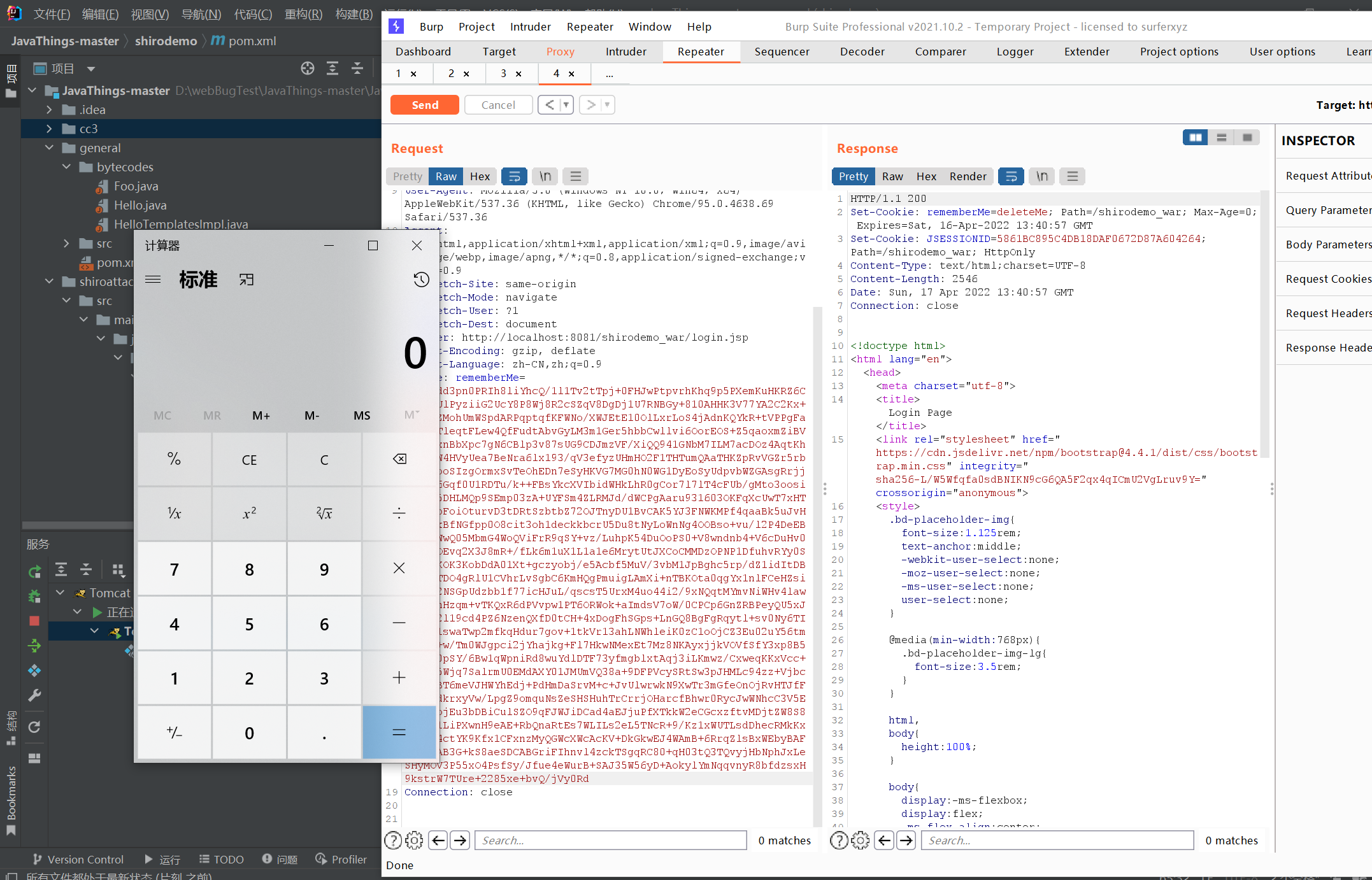Switch Response layout to side-by-side view

pyautogui.click(x=1195, y=138)
